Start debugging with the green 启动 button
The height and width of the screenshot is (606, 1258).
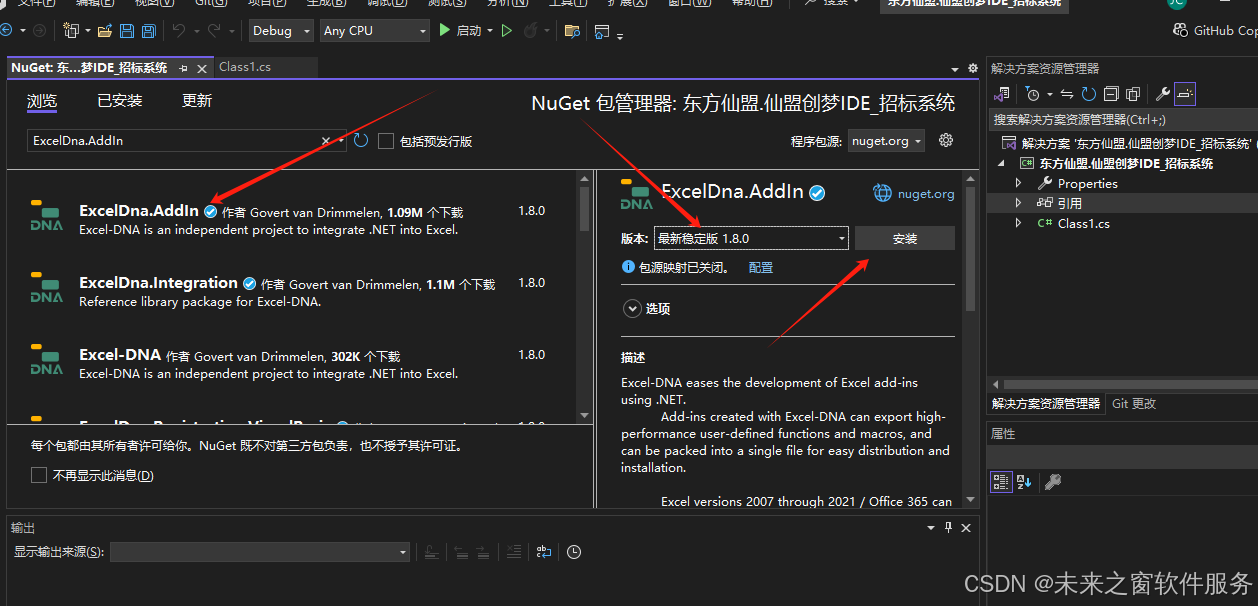461,31
